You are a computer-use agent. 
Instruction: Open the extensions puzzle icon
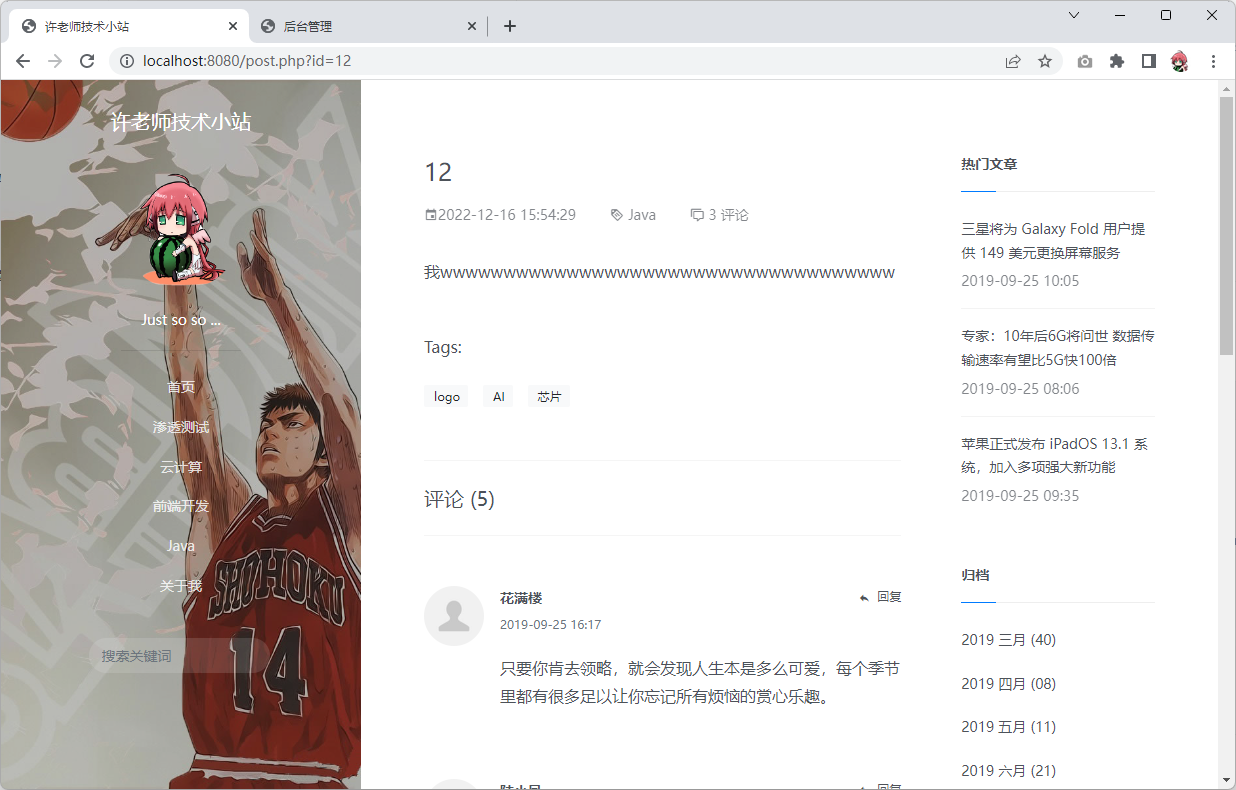coord(1117,61)
